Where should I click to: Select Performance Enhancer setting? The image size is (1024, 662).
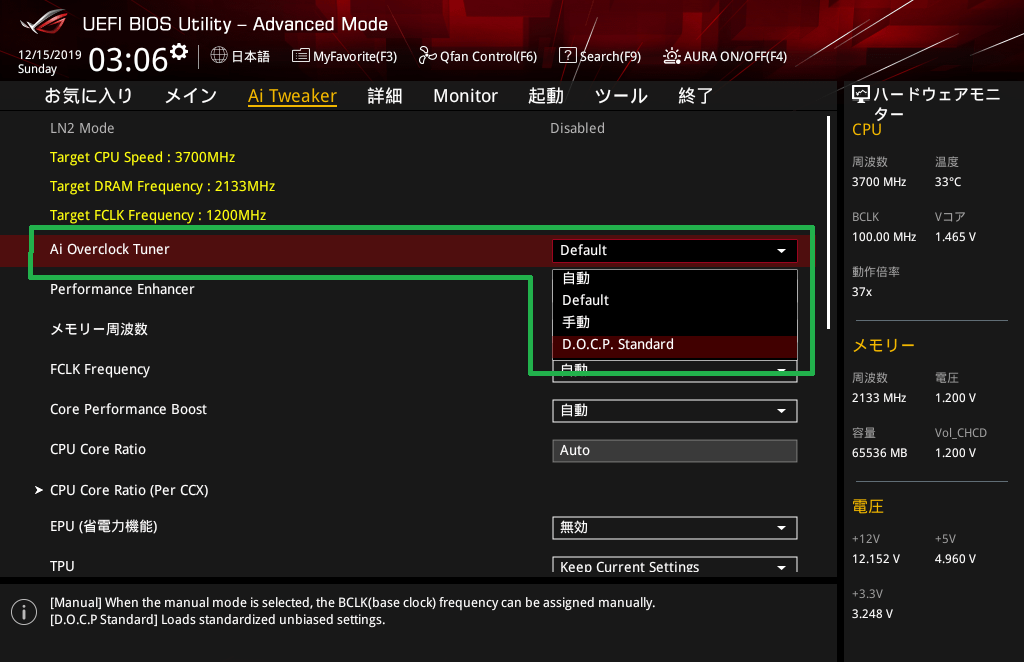[122, 289]
